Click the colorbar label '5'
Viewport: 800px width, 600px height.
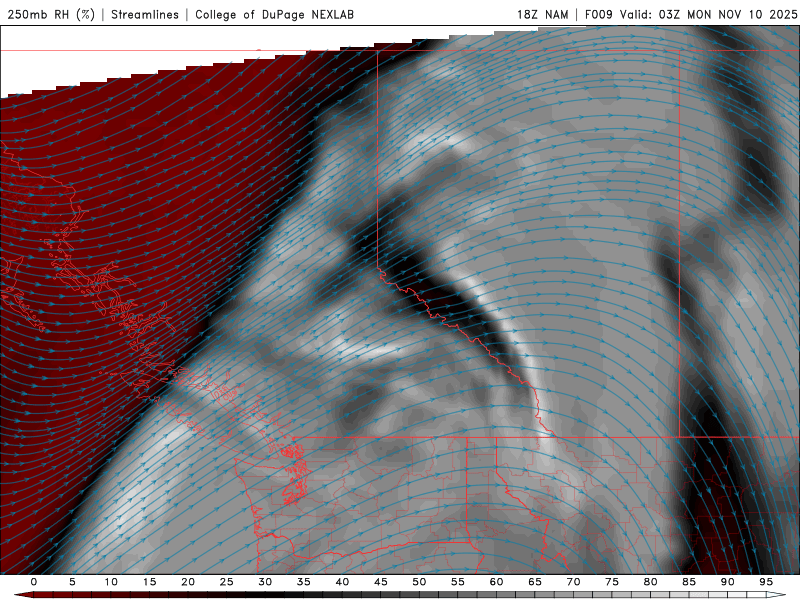pos(72,582)
